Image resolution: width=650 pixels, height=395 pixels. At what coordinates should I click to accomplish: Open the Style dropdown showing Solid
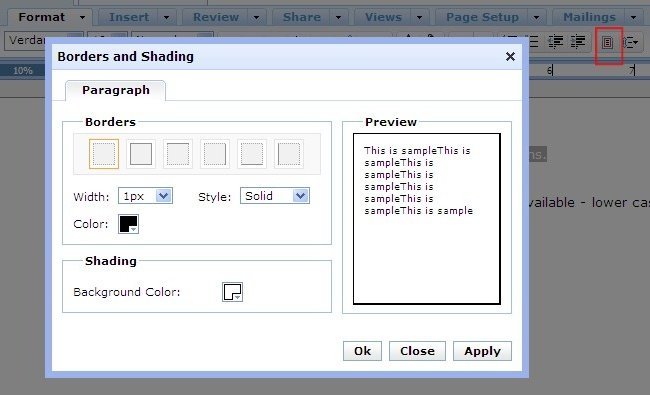click(x=275, y=196)
